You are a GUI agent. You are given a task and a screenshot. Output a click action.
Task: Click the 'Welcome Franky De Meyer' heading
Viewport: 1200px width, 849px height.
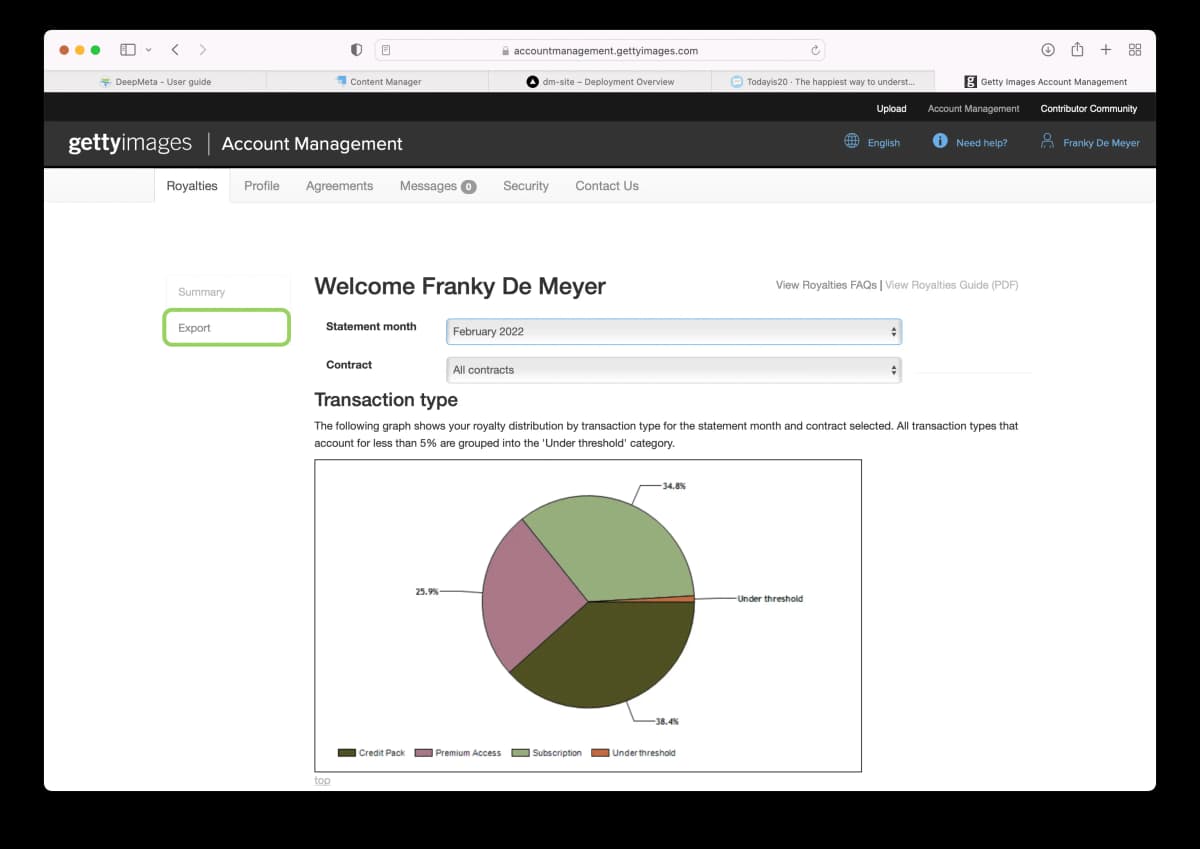(460, 287)
